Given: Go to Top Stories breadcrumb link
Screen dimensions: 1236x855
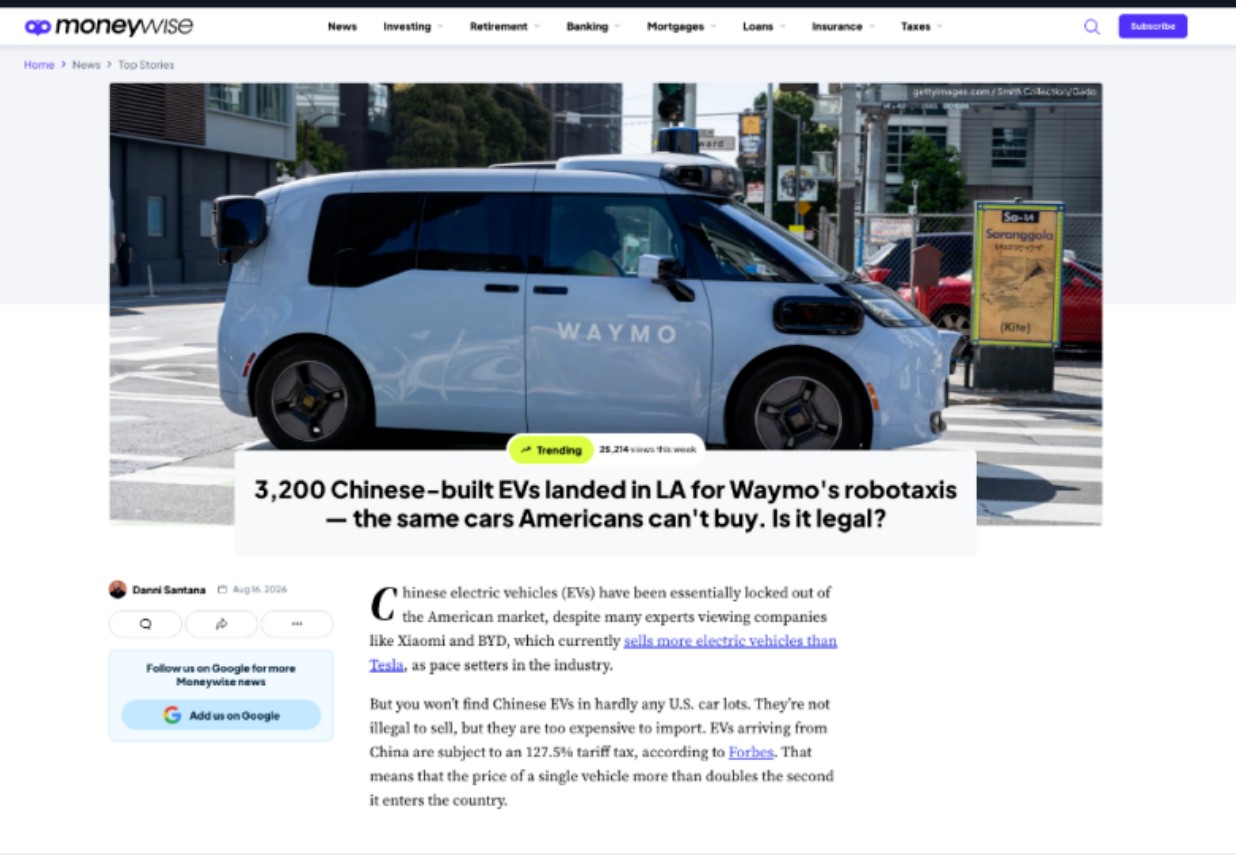Looking at the screenshot, I should (x=146, y=65).
